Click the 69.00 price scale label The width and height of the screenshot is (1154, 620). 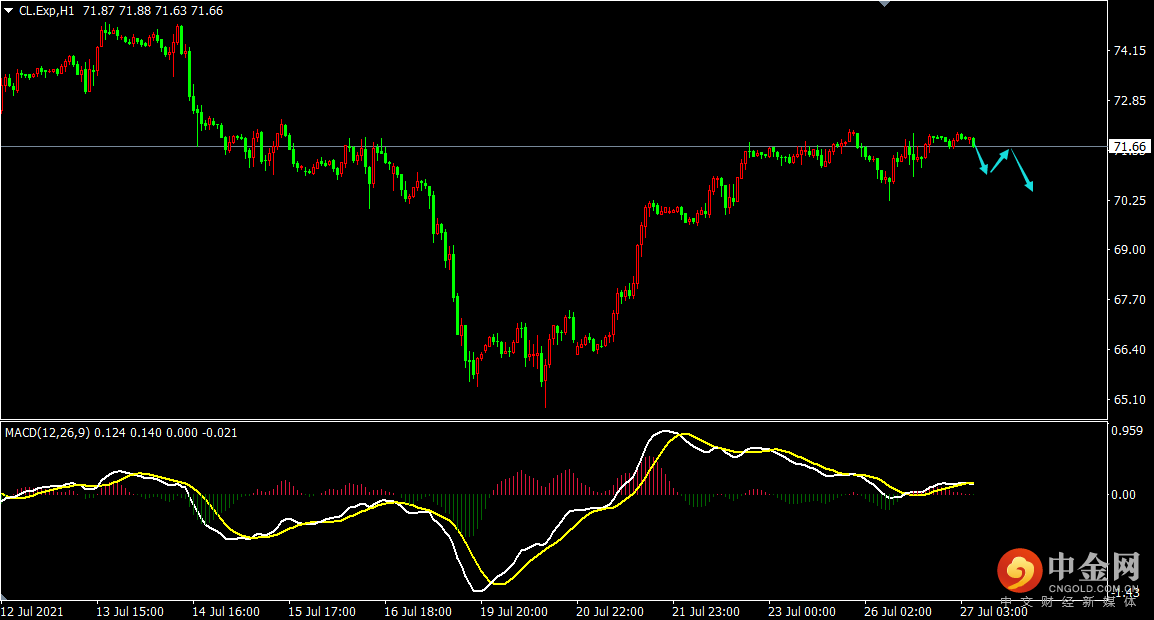(x=1129, y=250)
